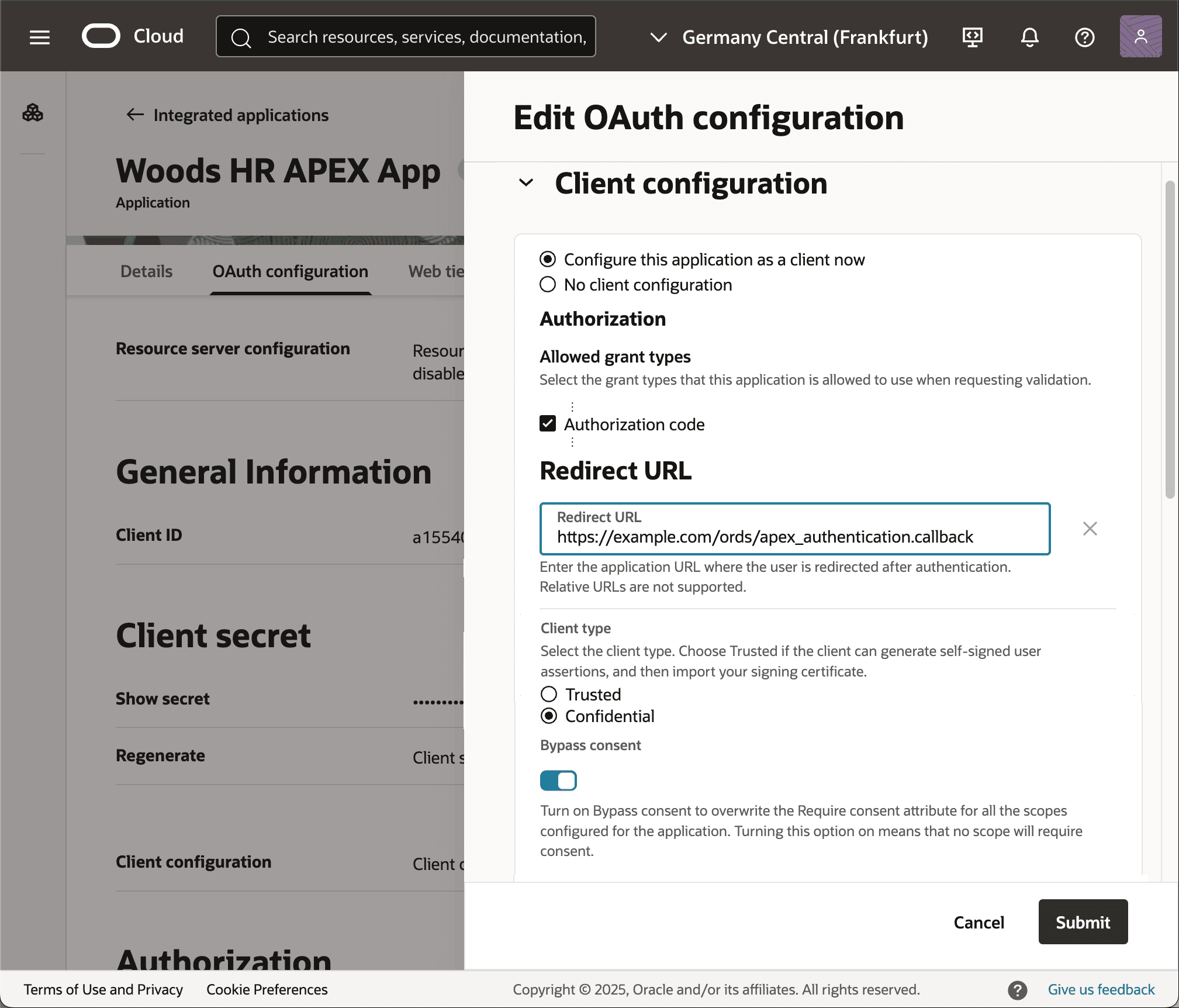The image size is (1179, 1008).
Task: Go back to Integrated applications
Action: click(241, 115)
